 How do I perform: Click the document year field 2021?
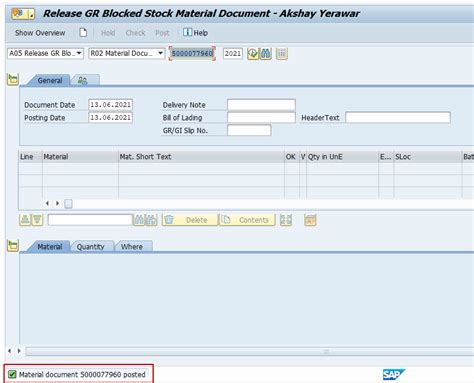coord(233,53)
